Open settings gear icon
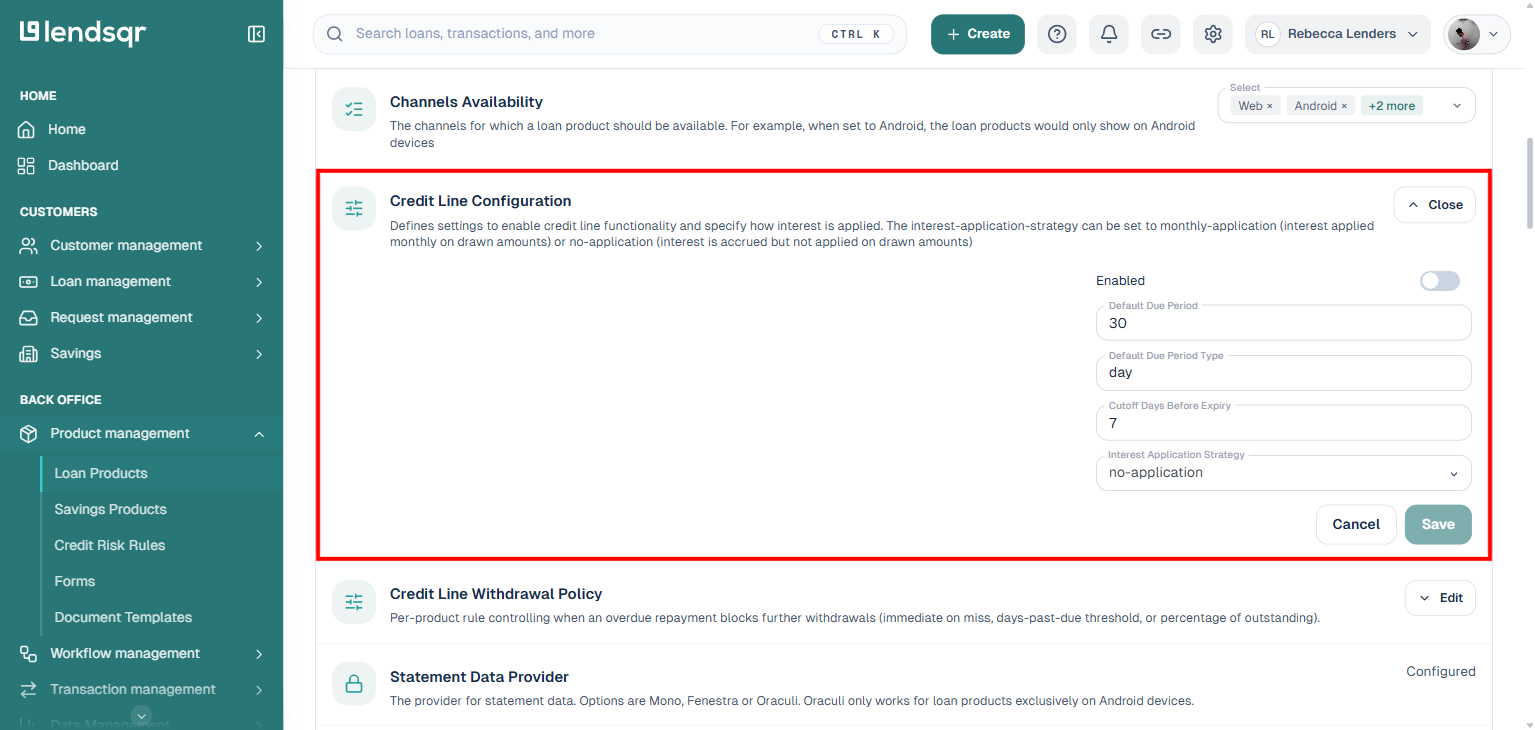1535x730 pixels. [1213, 34]
